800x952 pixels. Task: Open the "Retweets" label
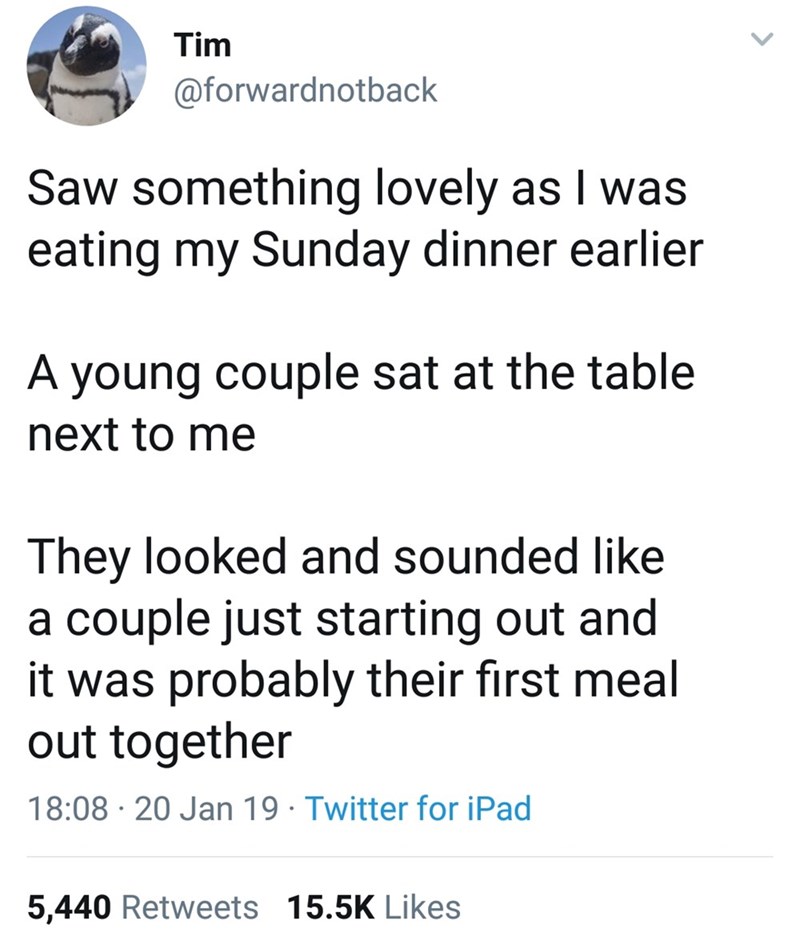[x=190, y=907]
